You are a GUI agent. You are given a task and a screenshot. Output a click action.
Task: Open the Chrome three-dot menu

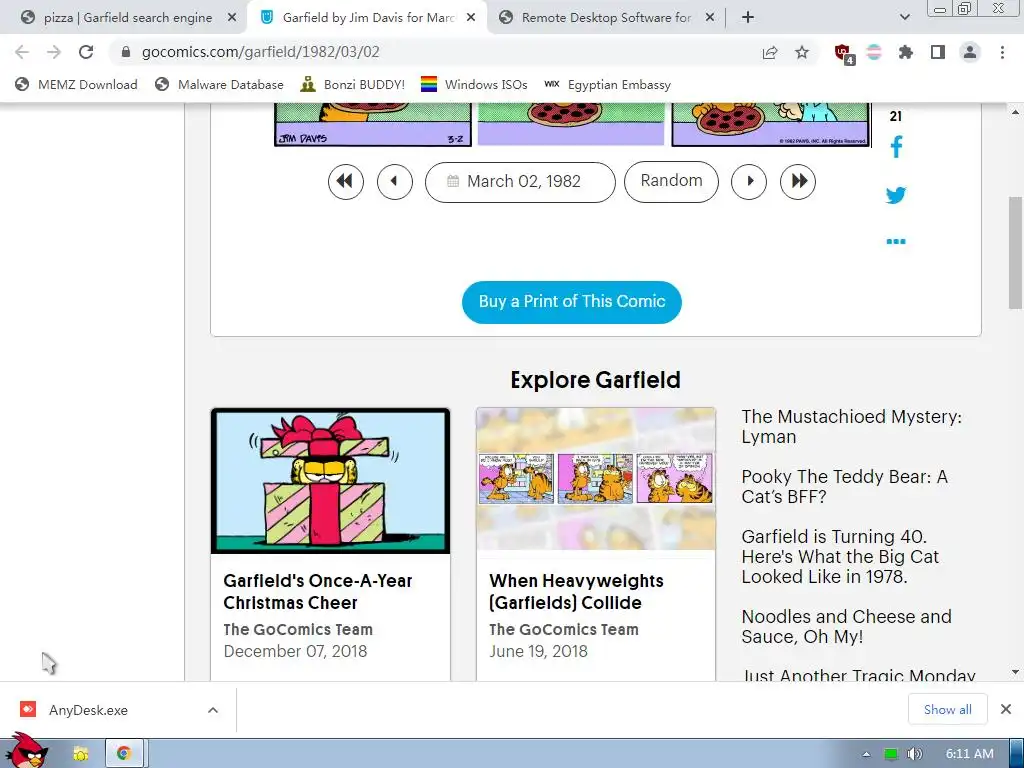point(1002,52)
